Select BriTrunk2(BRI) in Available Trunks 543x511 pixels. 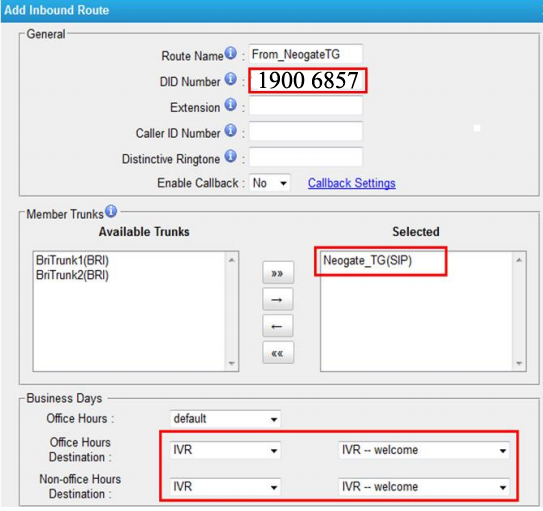pos(72,275)
